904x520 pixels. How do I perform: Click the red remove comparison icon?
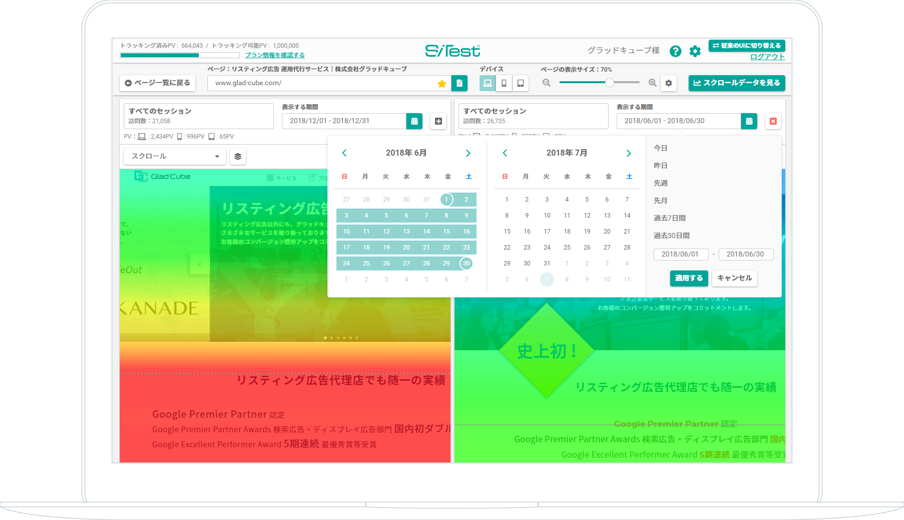click(x=773, y=121)
